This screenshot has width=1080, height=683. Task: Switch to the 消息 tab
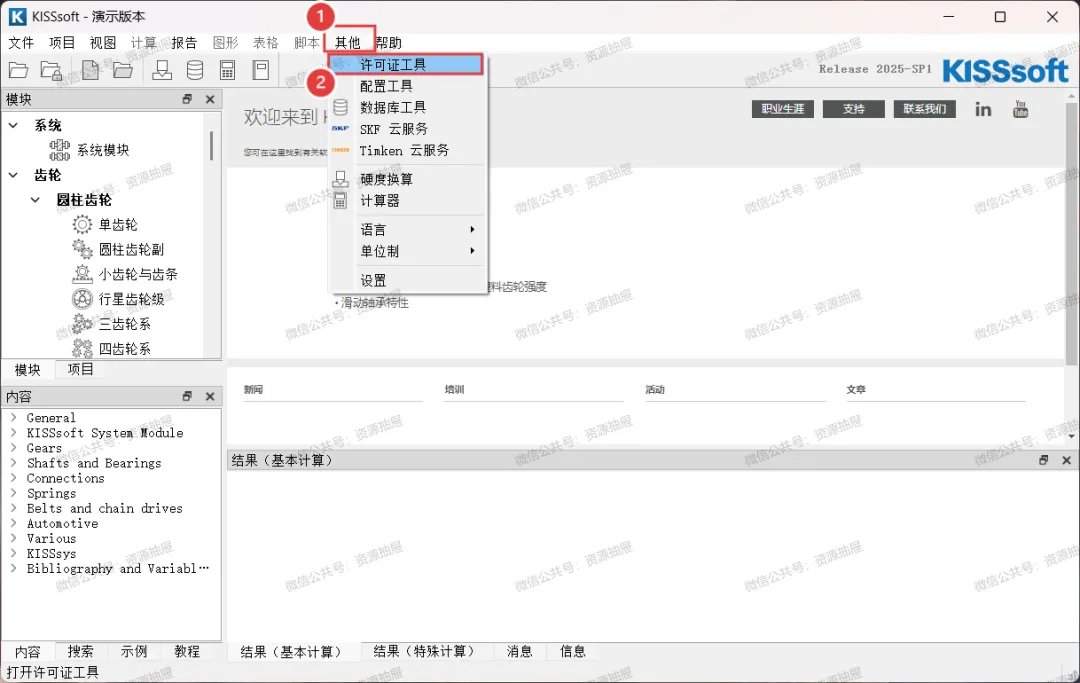519,651
